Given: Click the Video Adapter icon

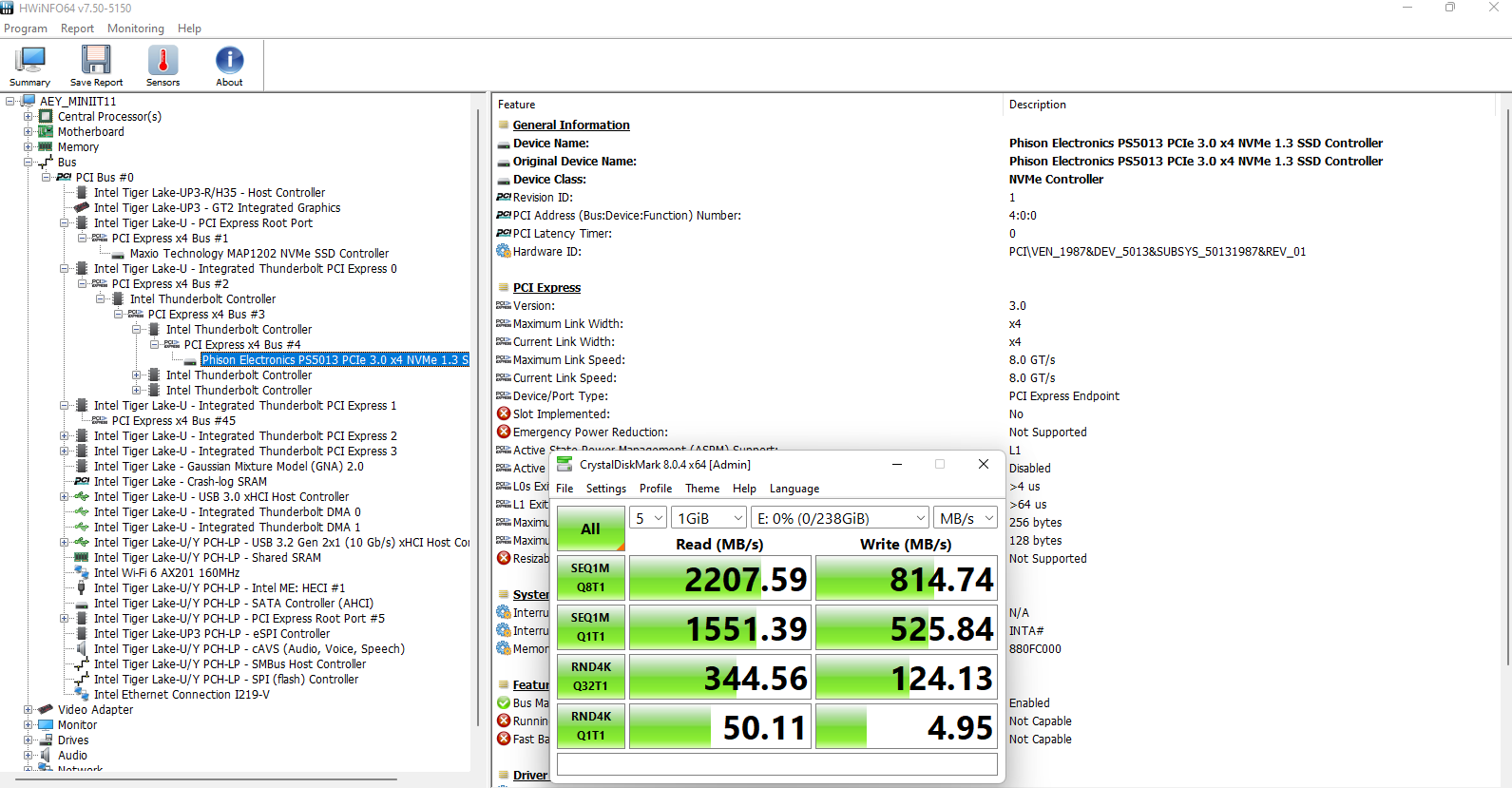Looking at the screenshot, I should 46,710.
